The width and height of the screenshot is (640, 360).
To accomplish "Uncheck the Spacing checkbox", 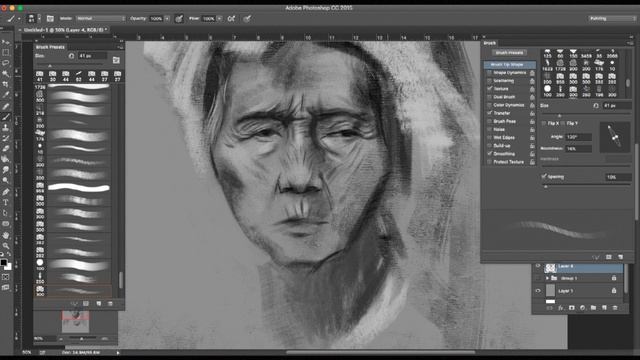I will click(x=544, y=177).
